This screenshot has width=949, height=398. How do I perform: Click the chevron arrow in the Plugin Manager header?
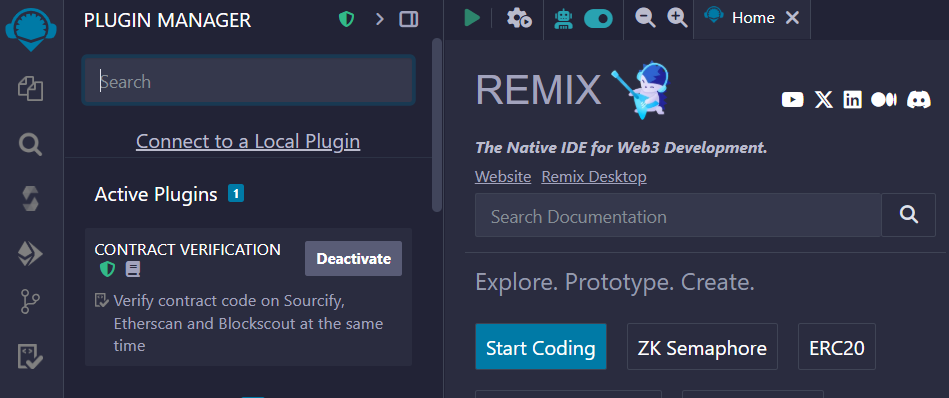click(x=379, y=20)
